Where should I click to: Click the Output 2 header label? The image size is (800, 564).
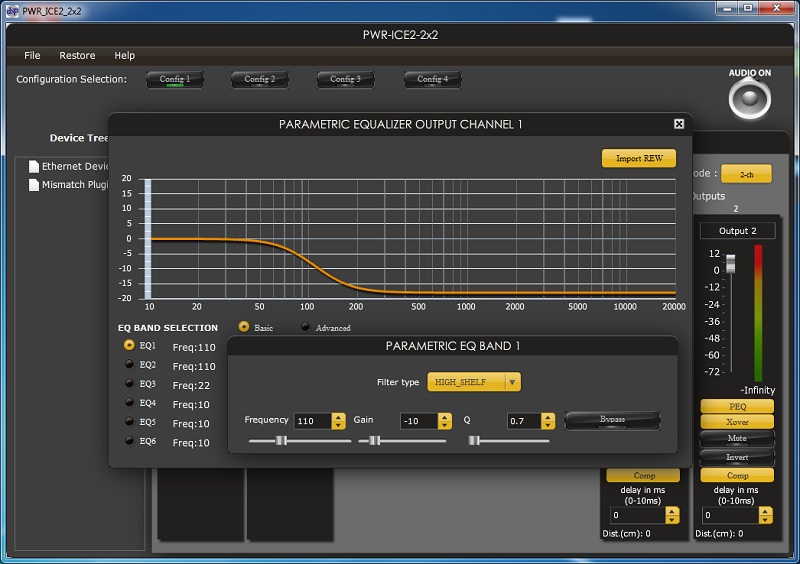pyautogui.click(x=737, y=231)
